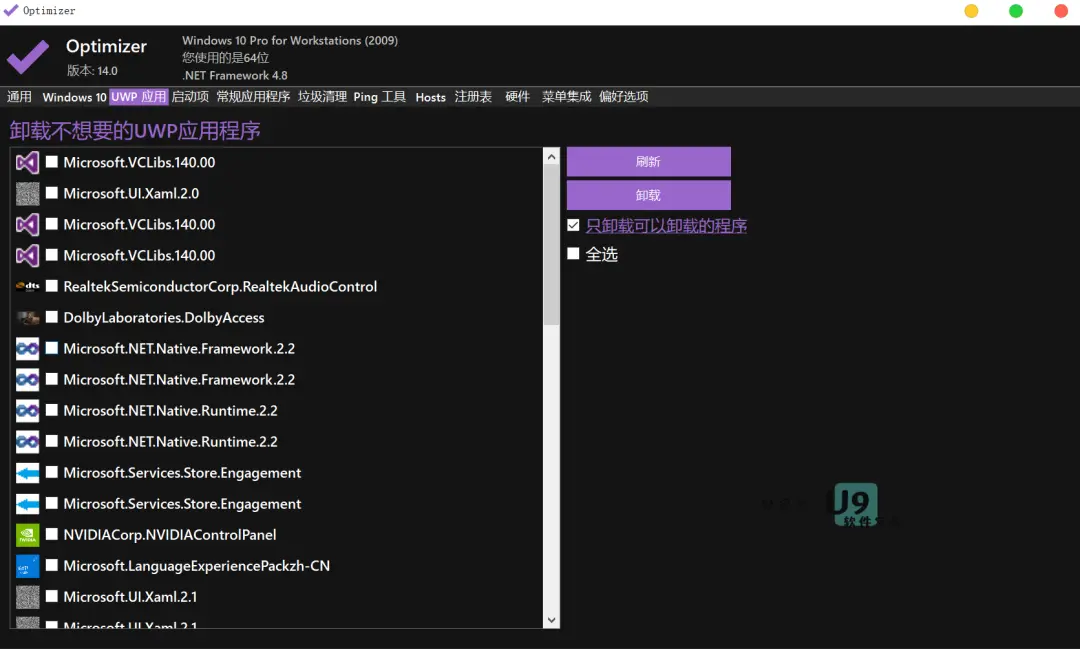The height and width of the screenshot is (649, 1080).
Task: Check the LanguageExperiencePackzh-CN checkbox
Action: (52, 565)
